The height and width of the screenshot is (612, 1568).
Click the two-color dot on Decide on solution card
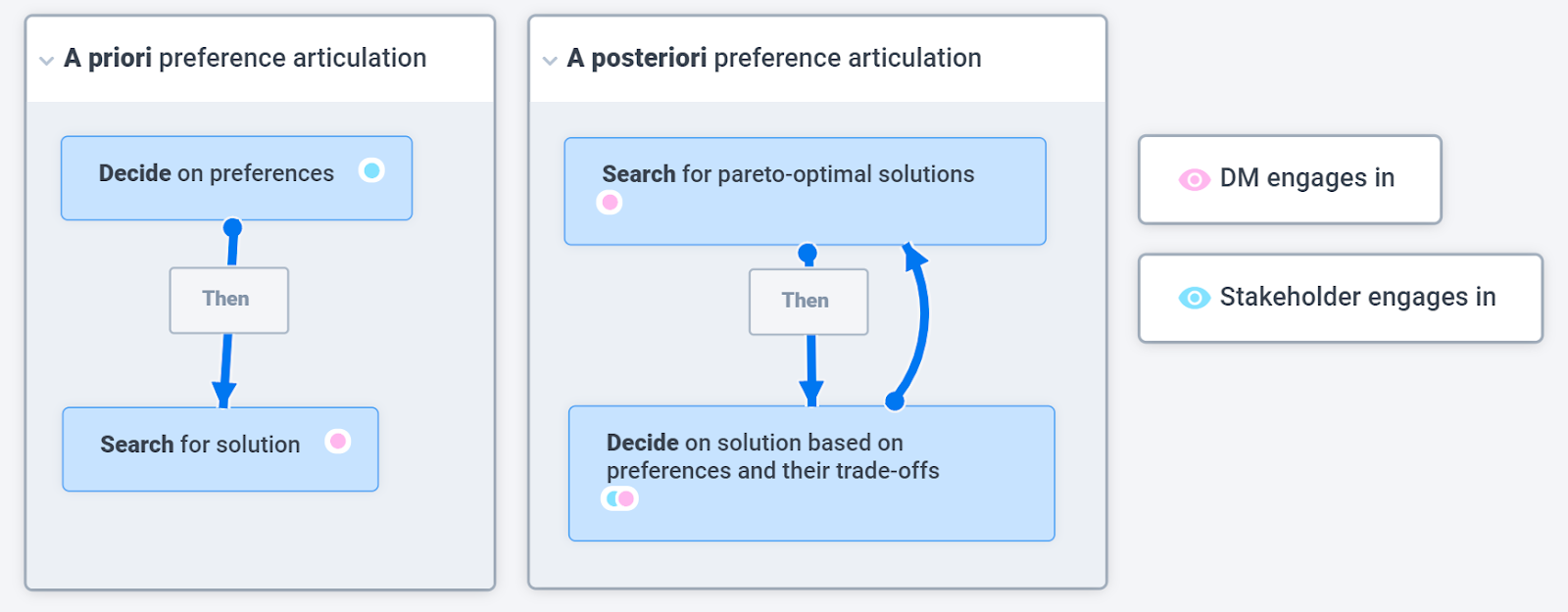(619, 498)
